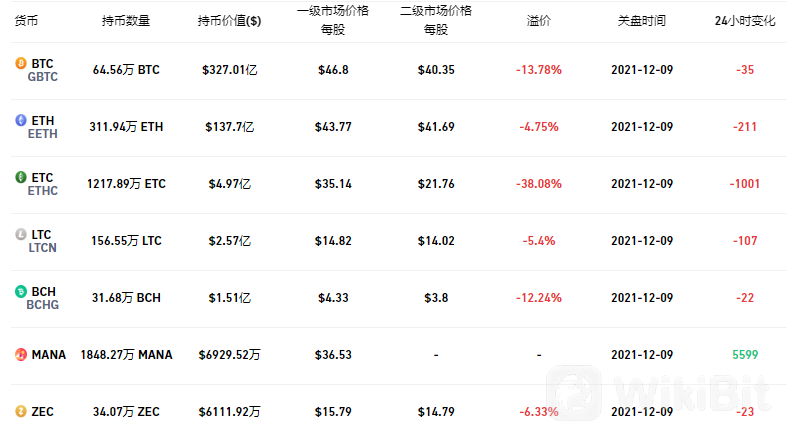Click the BCH coin icon
The image size is (787, 441).
pyautogui.click(x=20, y=291)
